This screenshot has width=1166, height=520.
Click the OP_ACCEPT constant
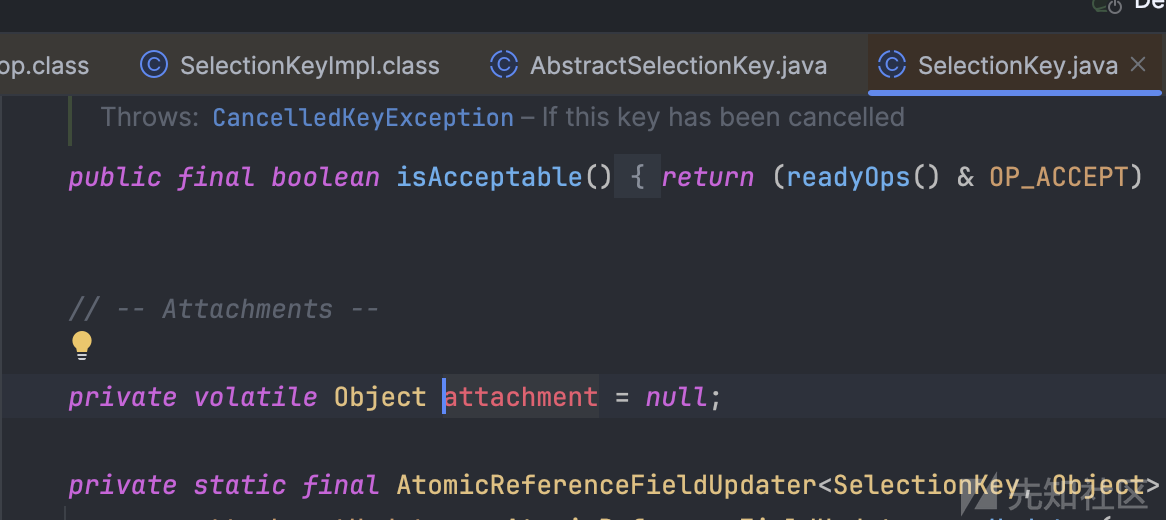[x=1059, y=177]
